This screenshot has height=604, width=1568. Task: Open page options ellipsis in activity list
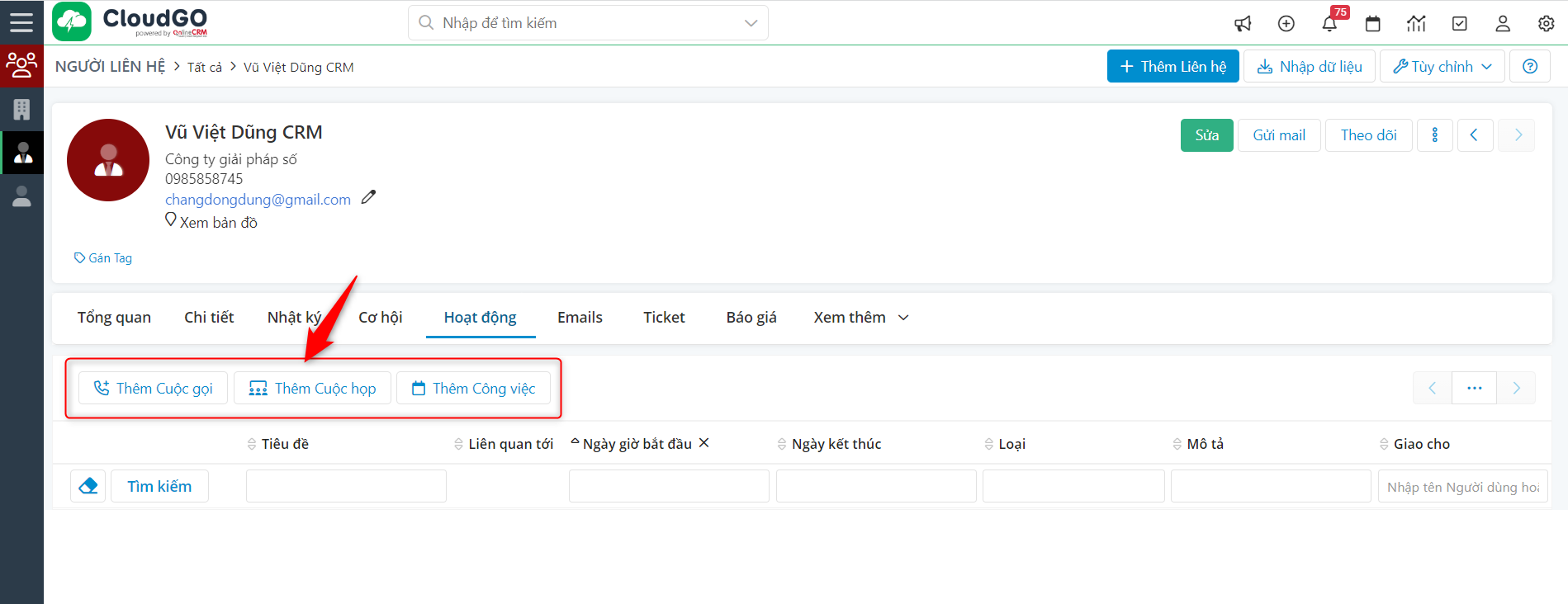(x=1475, y=388)
